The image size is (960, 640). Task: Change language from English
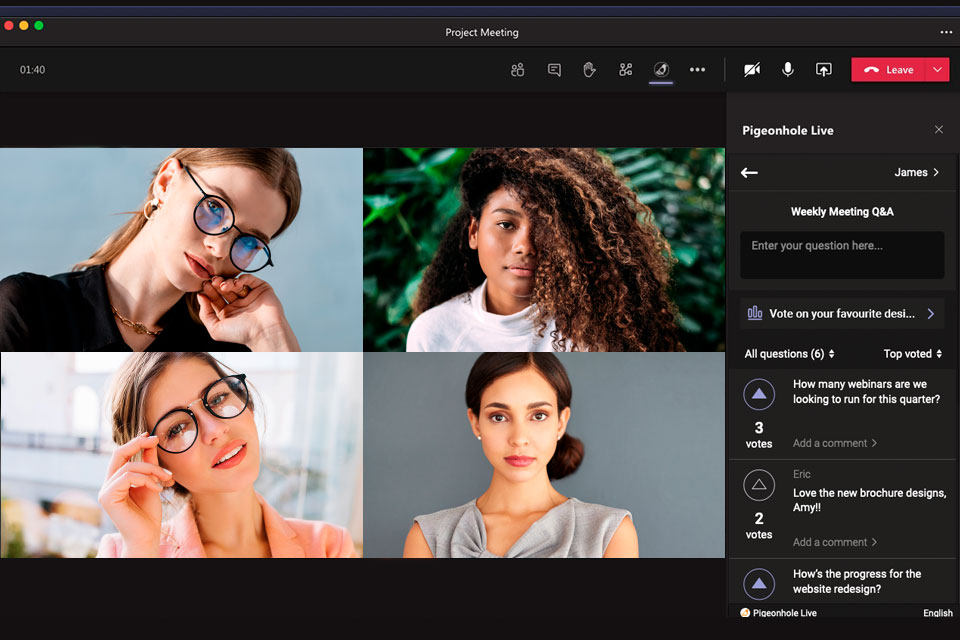(937, 612)
